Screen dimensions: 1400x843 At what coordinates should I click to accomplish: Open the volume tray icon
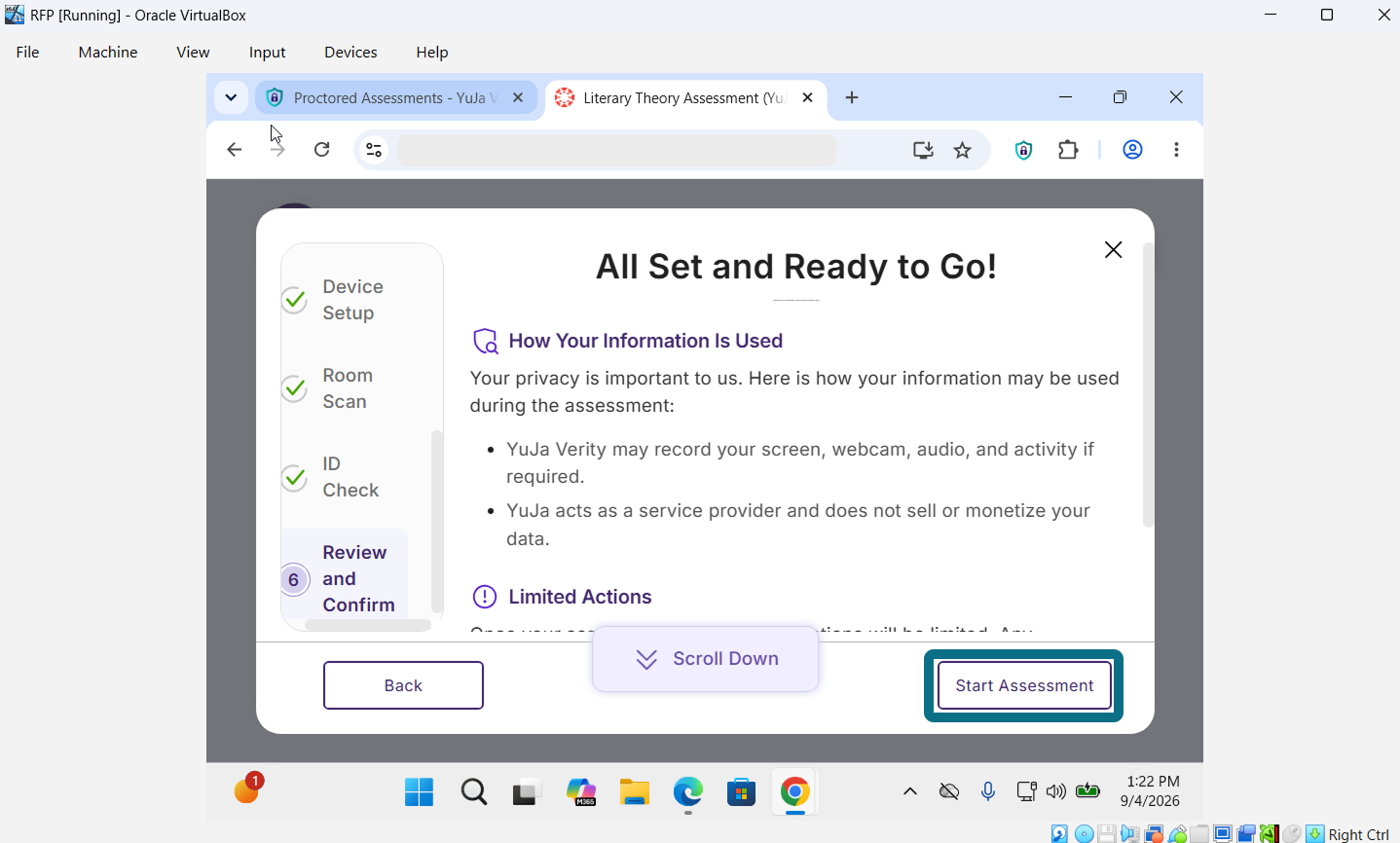1056,791
